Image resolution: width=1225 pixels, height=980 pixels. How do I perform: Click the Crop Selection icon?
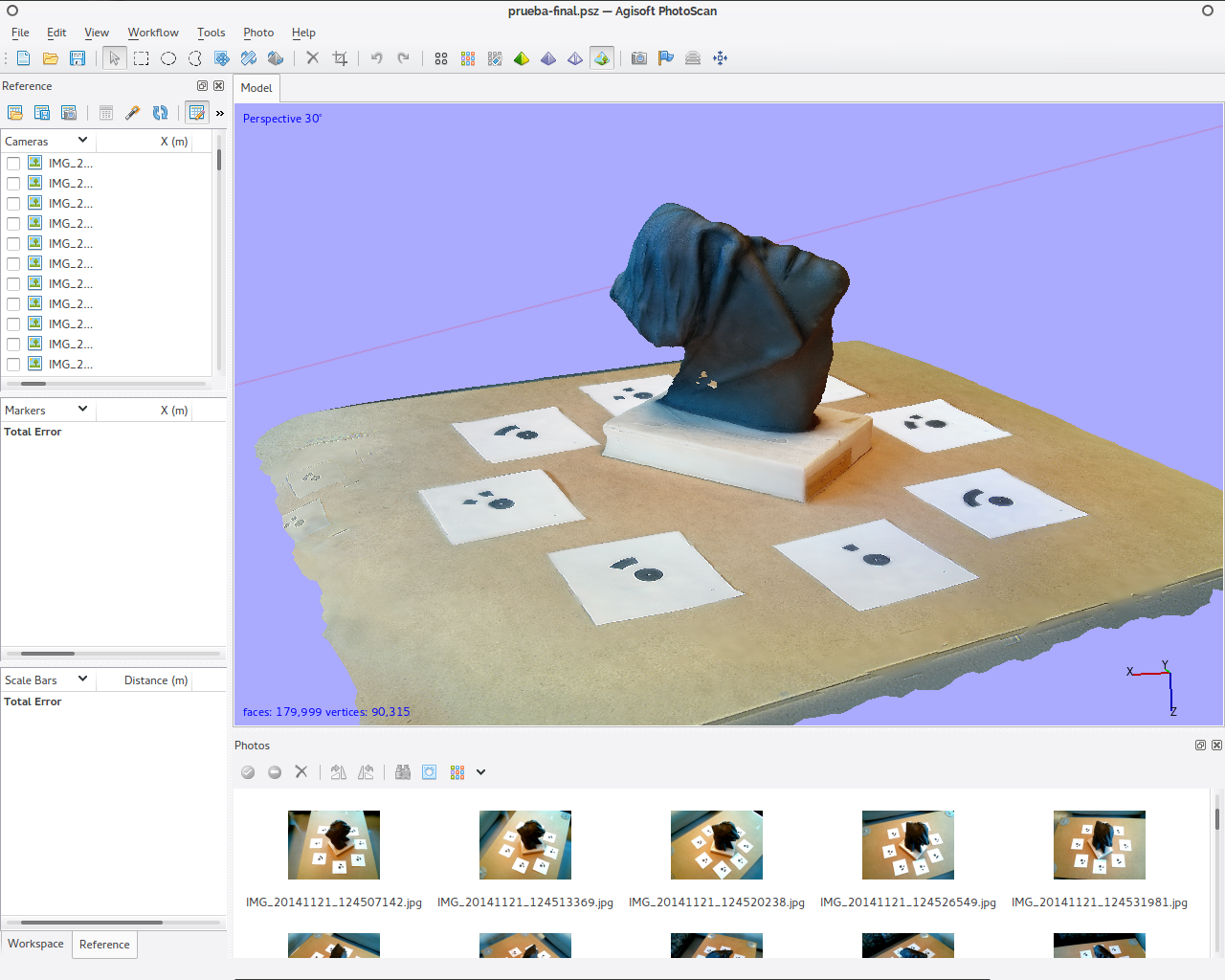coord(340,58)
